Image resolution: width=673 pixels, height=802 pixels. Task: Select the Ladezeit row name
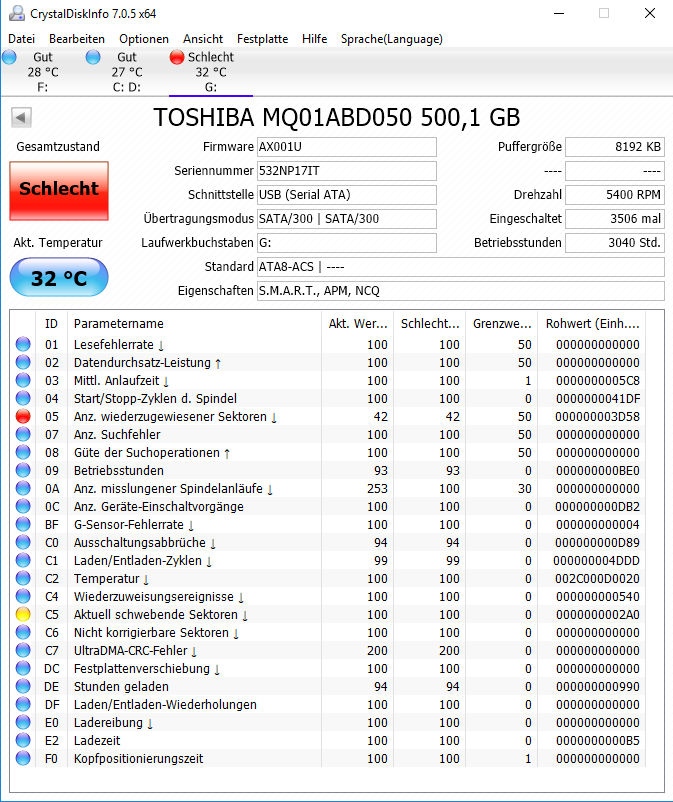tap(97, 740)
